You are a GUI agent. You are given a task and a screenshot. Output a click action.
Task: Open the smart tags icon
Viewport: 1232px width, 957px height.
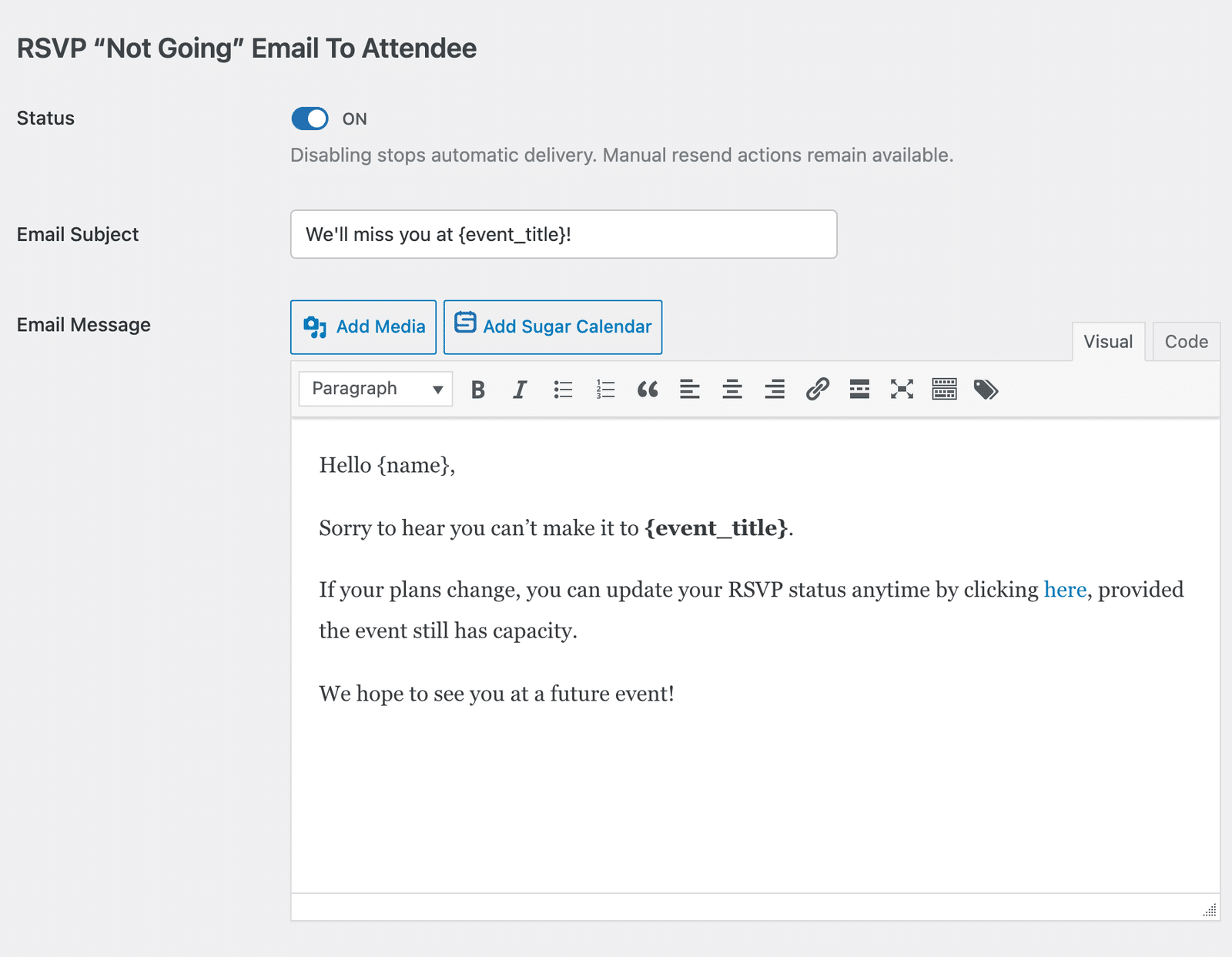[986, 390]
